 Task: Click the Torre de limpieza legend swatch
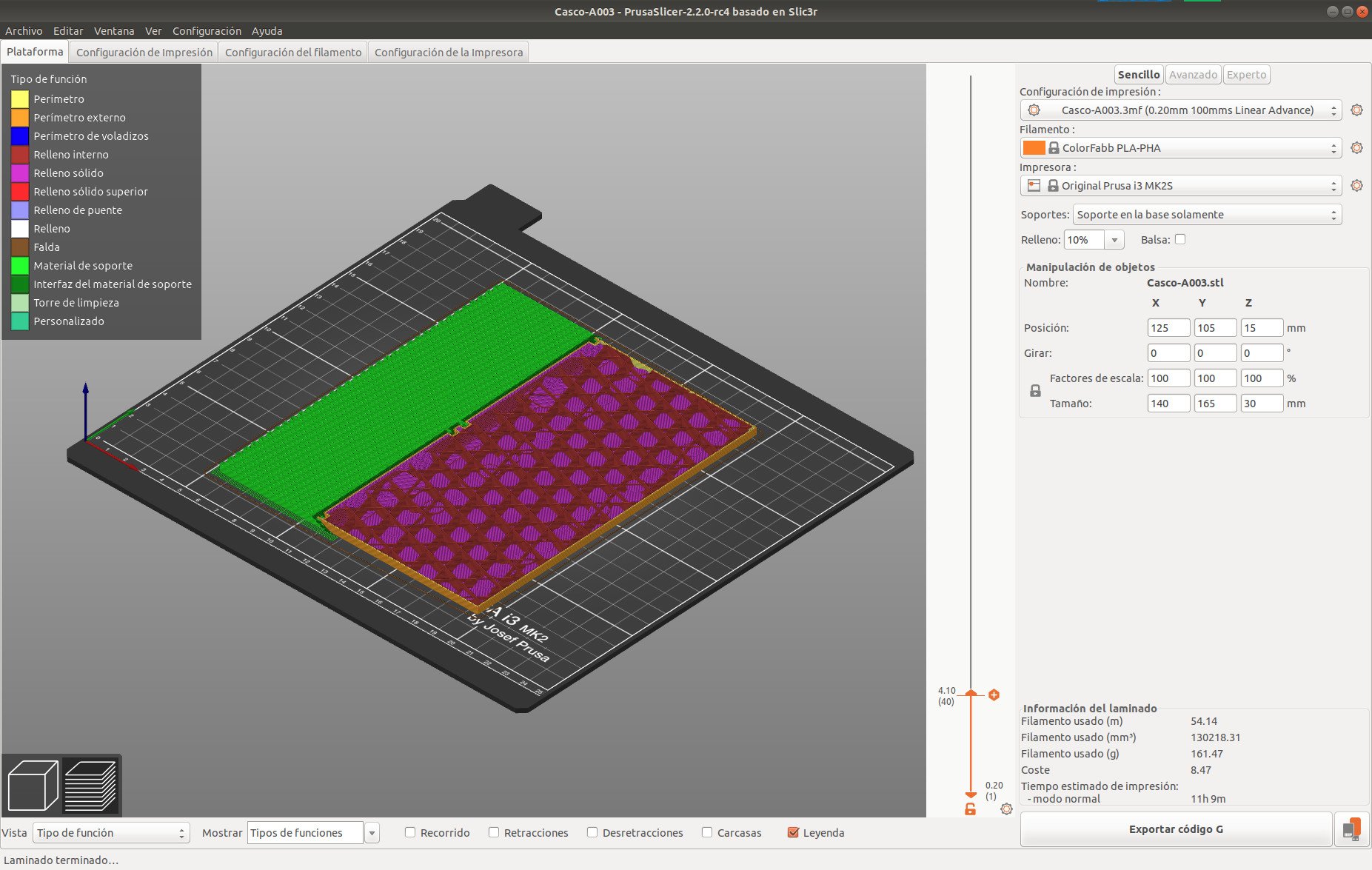pos(20,302)
